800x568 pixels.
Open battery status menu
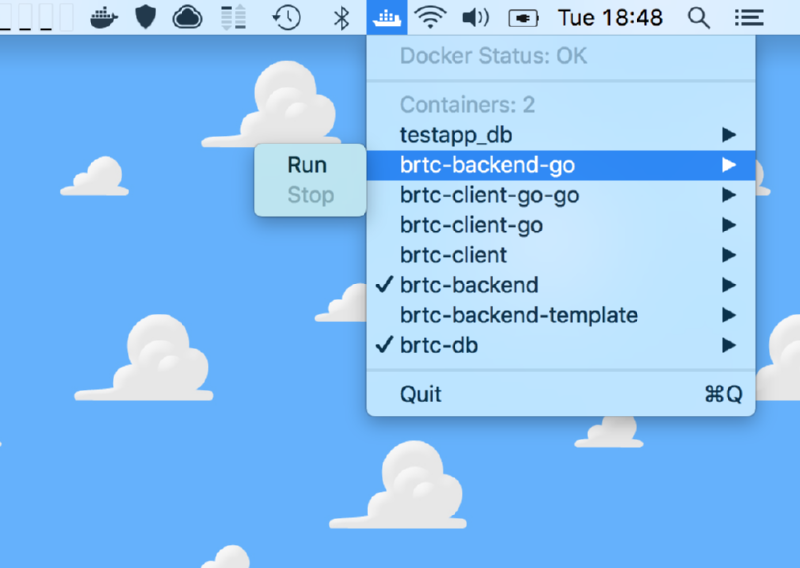click(523, 19)
